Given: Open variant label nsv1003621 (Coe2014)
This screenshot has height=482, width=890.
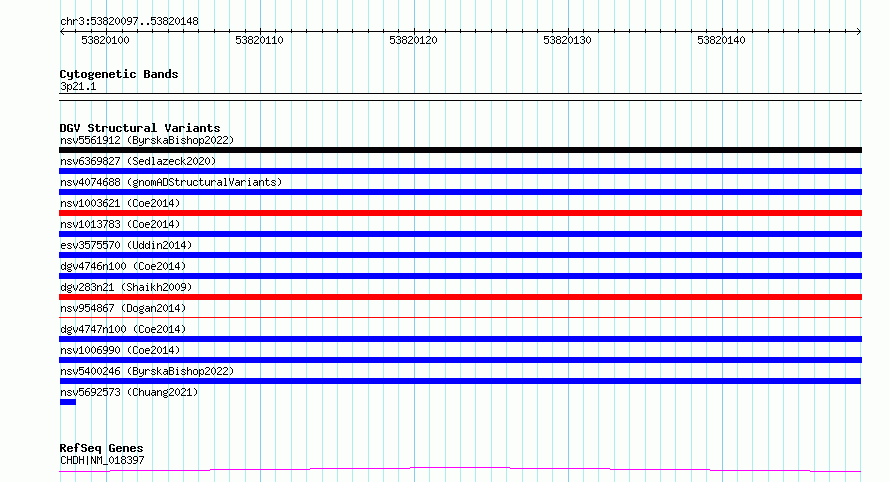Looking at the screenshot, I should pos(120,203).
